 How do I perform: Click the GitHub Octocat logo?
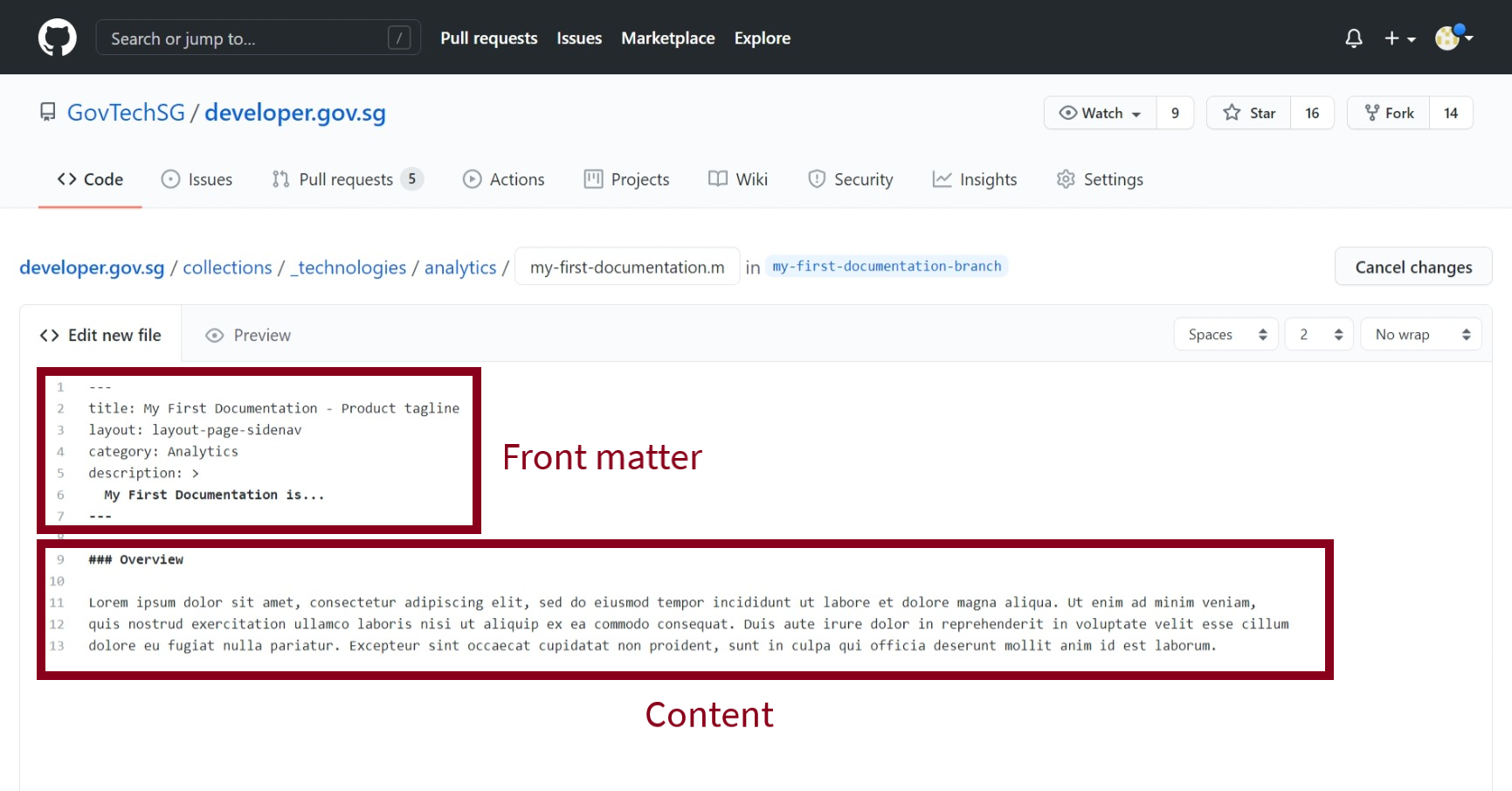pos(57,37)
